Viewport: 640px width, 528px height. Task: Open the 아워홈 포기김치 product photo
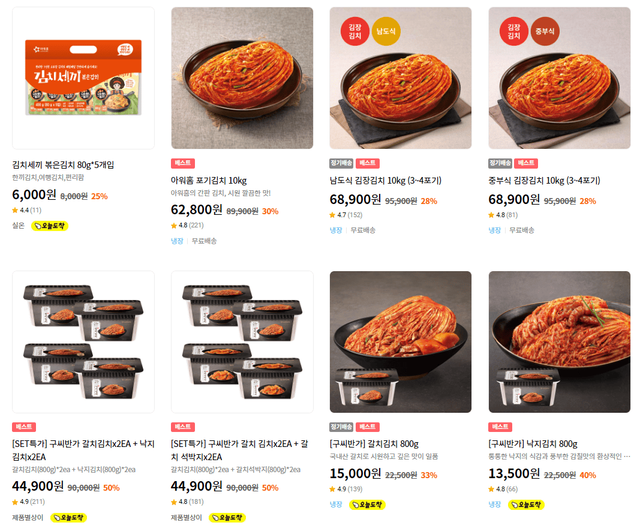(x=242, y=78)
